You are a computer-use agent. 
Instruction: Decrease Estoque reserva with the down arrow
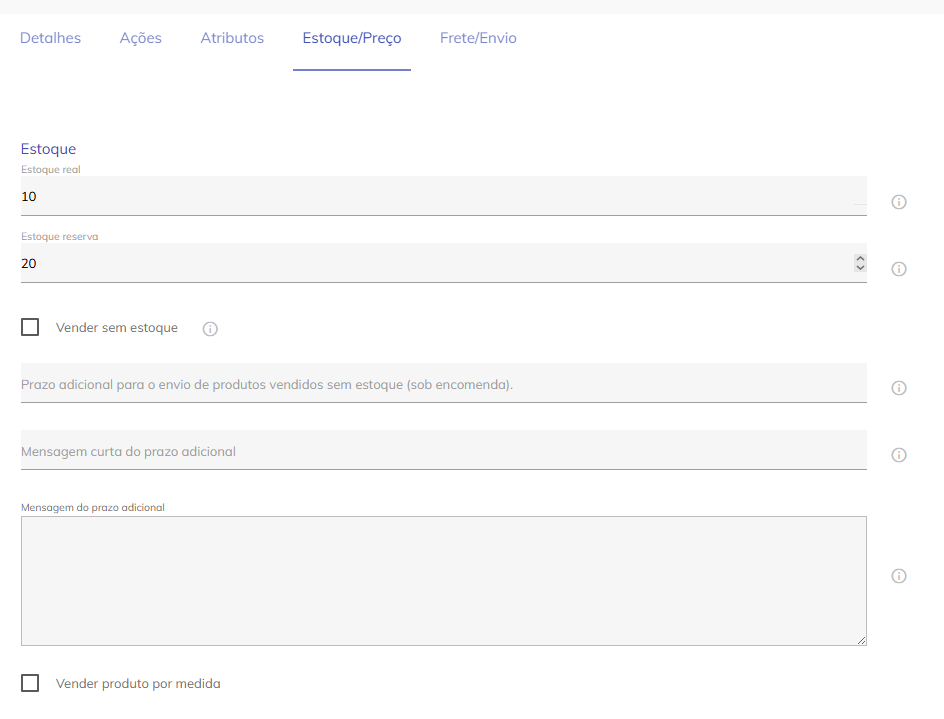(860, 268)
